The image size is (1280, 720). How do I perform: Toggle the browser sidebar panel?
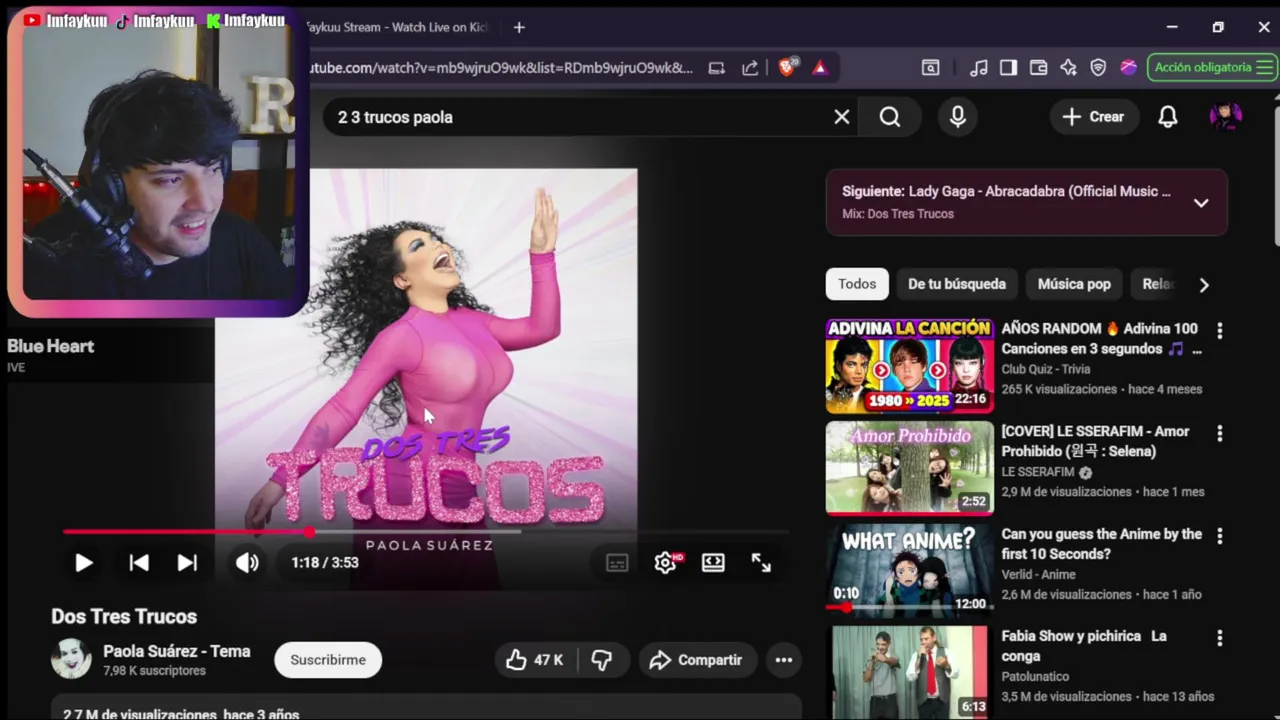coord(1008,68)
